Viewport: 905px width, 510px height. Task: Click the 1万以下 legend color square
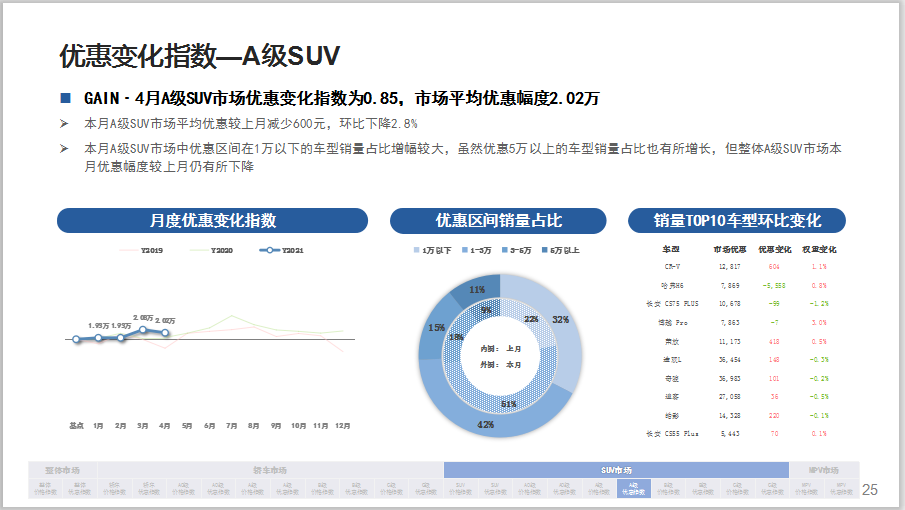point(417,250)
